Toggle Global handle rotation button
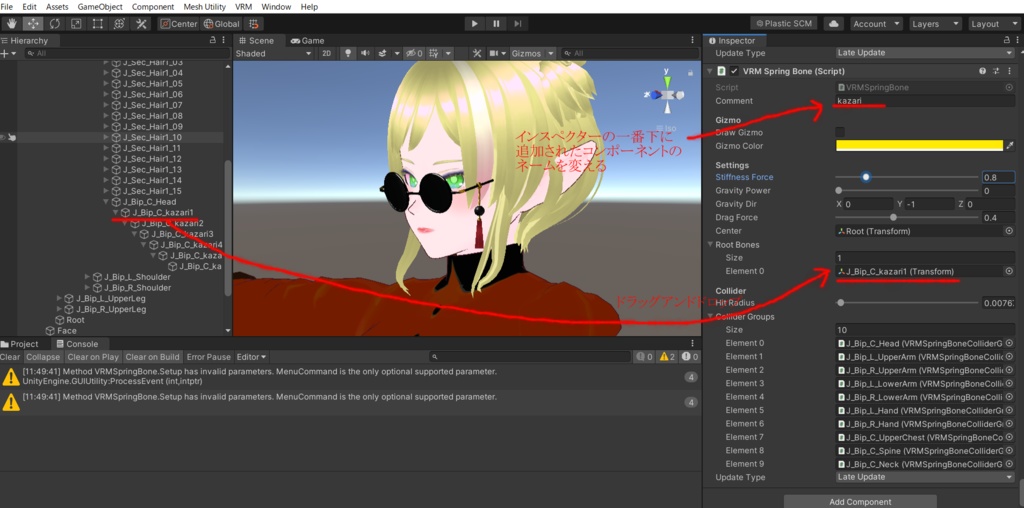The height and width of the screenshot is (508, 1024). [221, 24]
